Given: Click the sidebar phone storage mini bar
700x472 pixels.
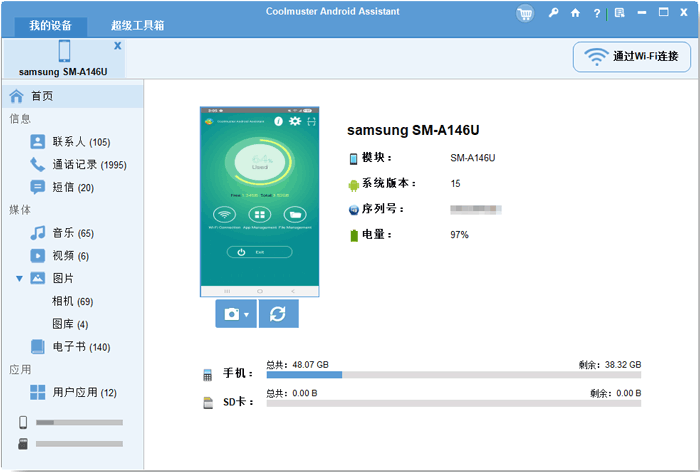Looking at the screenshot, I should pyautogui.click(x=79, y=422).
